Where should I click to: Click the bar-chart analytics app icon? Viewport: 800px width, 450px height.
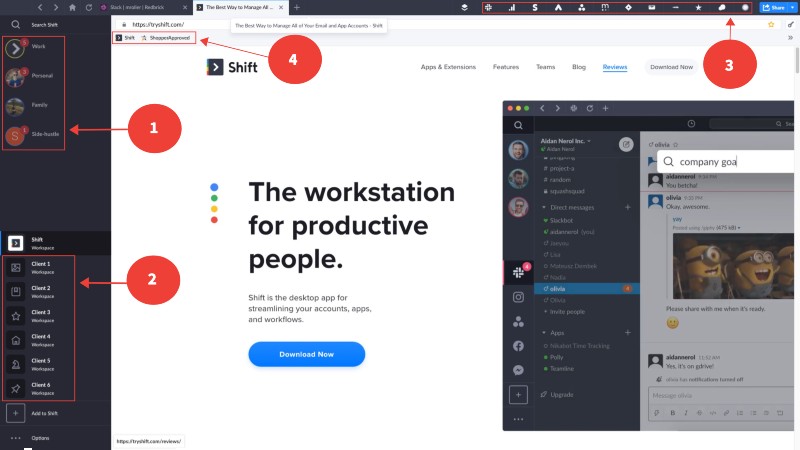click(x=512, y=8)
